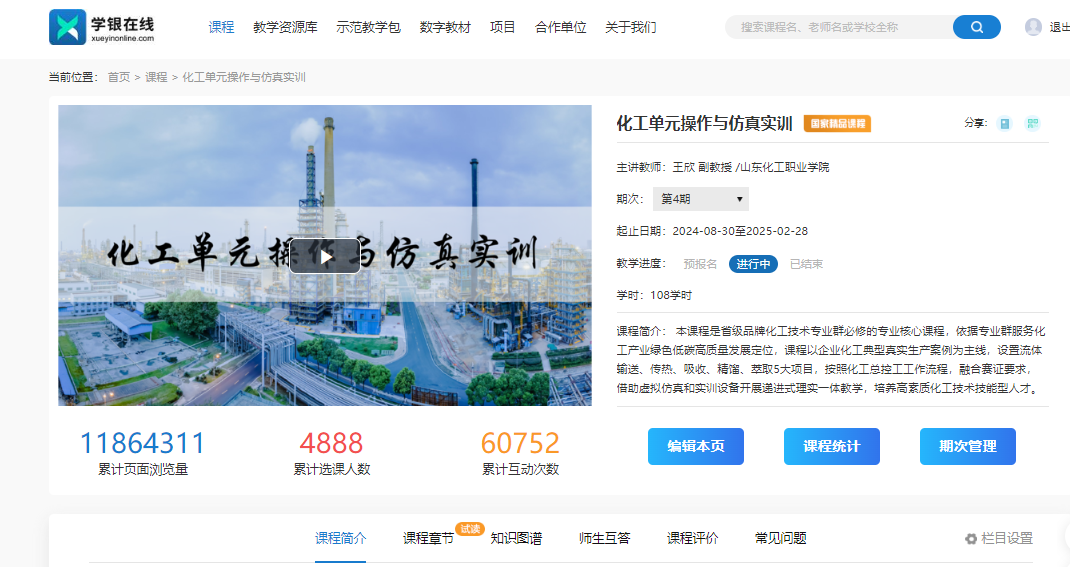Open the 课程章节 tab

pyautogui.click(x=428, y=538)
